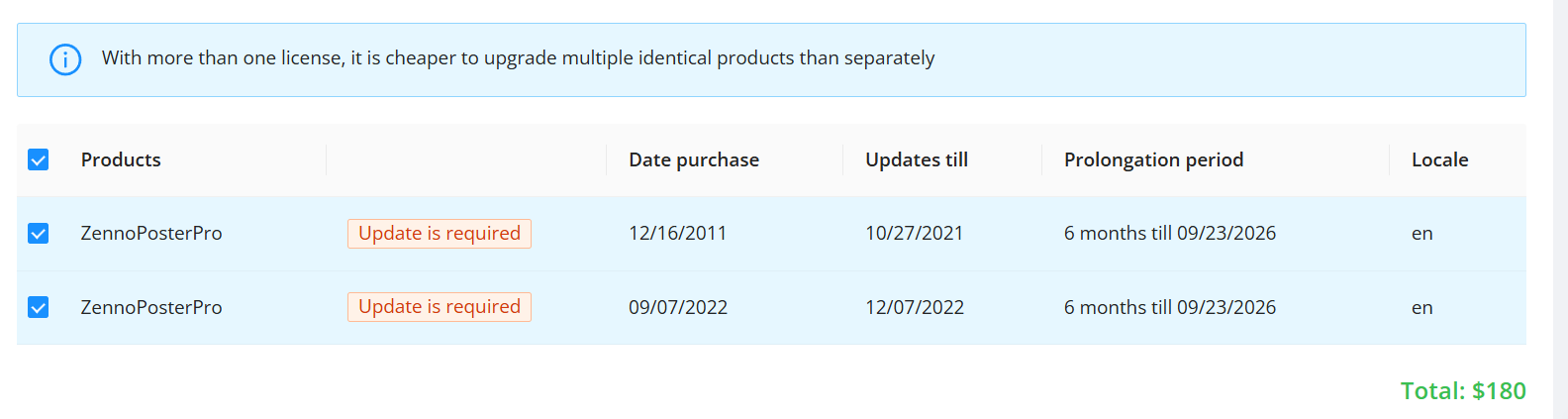This screenshot has height=419, width=1568.
Task: Toggle the select-all checkbox in table header
Action: pyautogui.click(x=39, y=159)
